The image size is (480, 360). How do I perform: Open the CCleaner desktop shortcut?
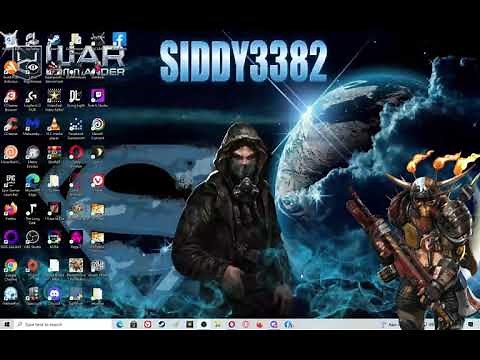coord(11,127)
